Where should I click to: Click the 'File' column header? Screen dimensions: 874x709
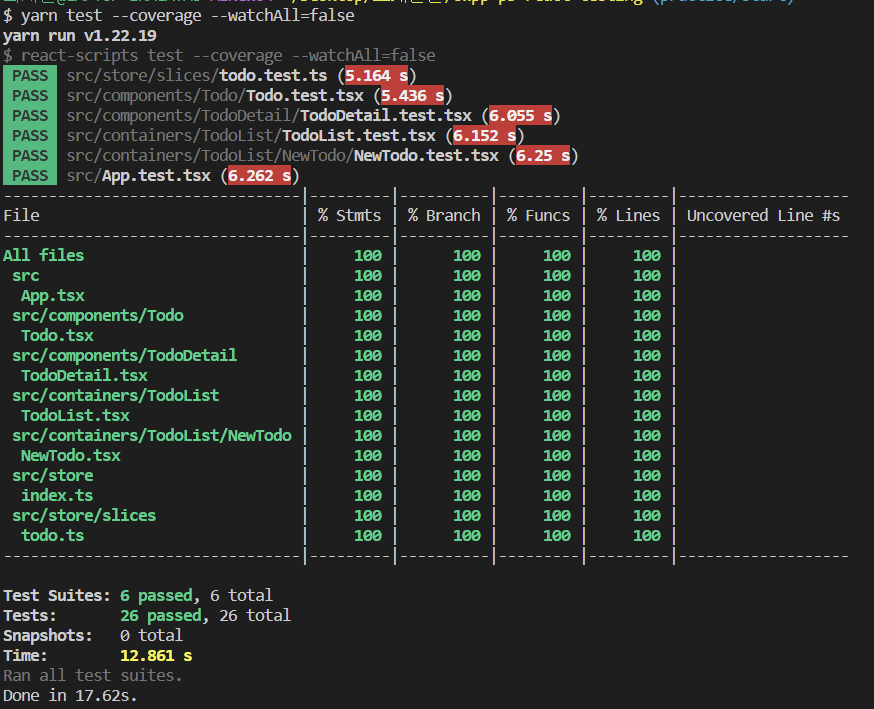tap(21, 216)
